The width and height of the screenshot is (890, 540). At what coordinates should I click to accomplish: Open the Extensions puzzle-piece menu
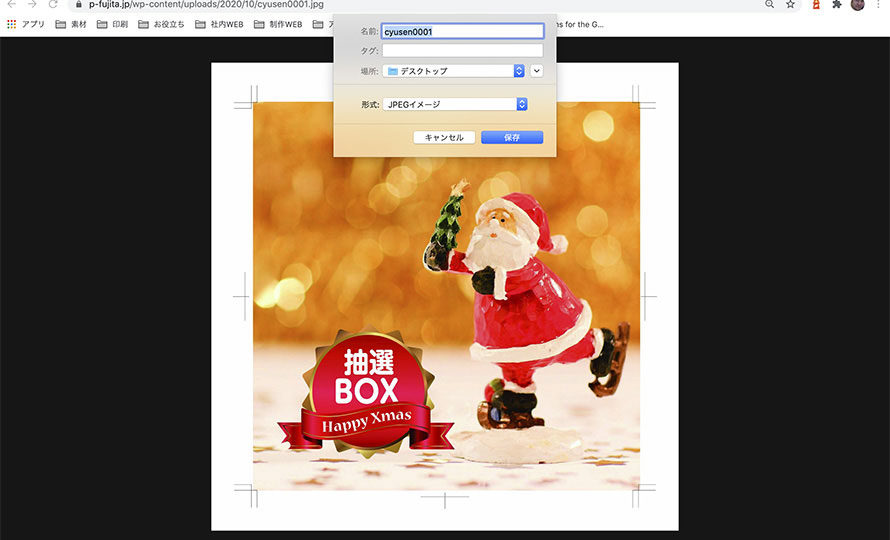tap(836, 4)
